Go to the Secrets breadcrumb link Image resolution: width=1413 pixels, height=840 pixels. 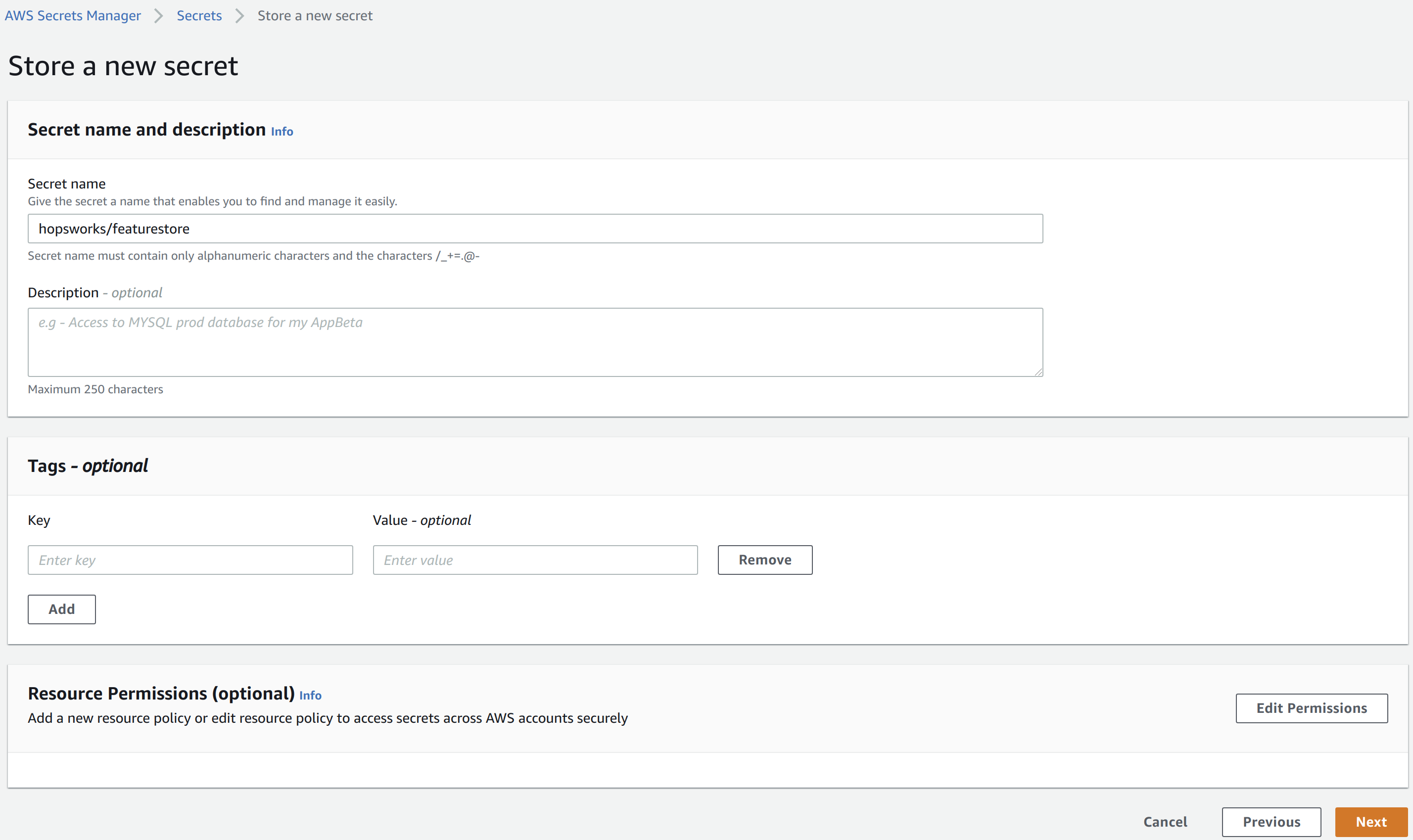pos(199,15)
